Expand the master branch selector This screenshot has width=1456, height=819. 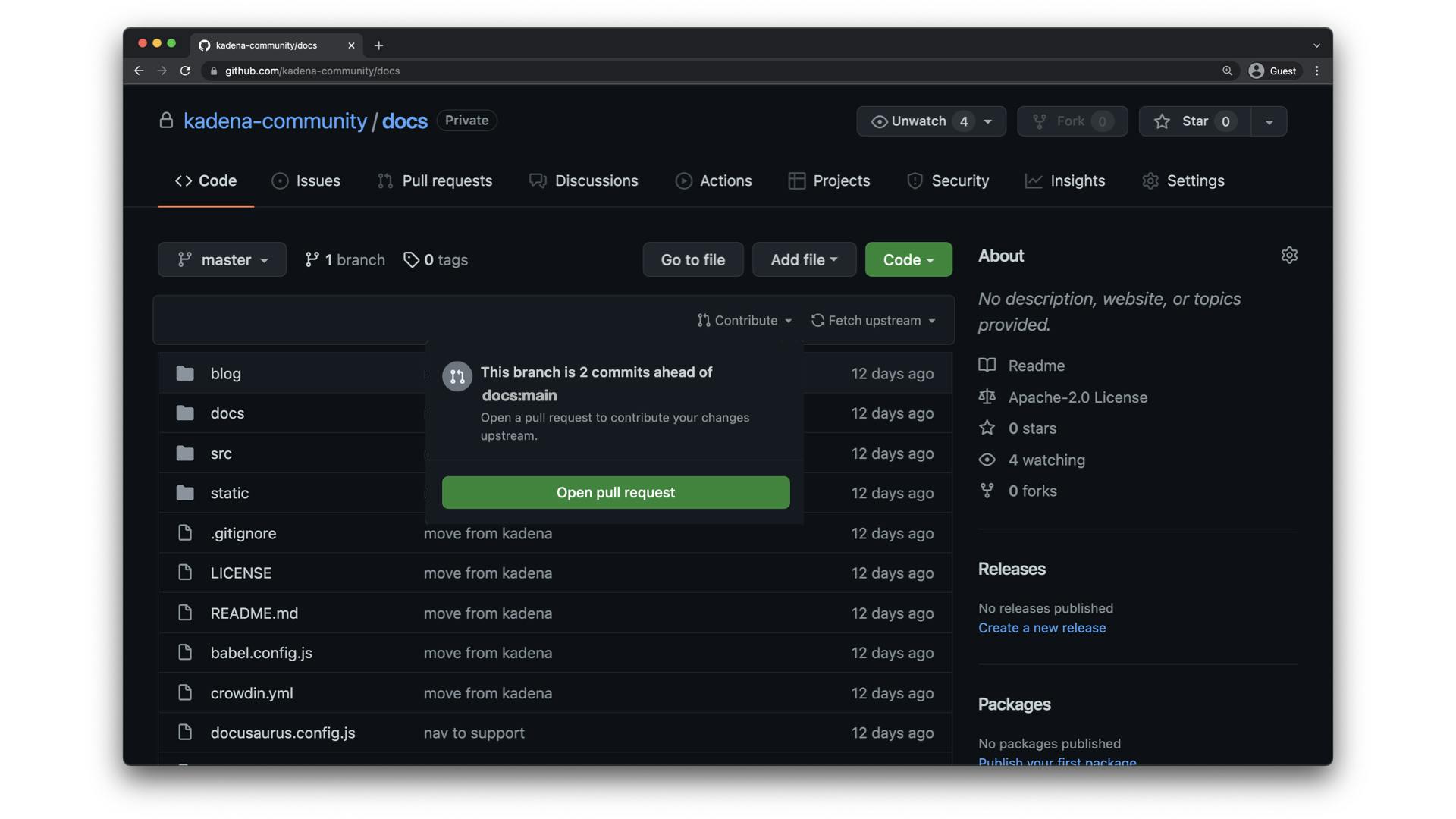222,259
